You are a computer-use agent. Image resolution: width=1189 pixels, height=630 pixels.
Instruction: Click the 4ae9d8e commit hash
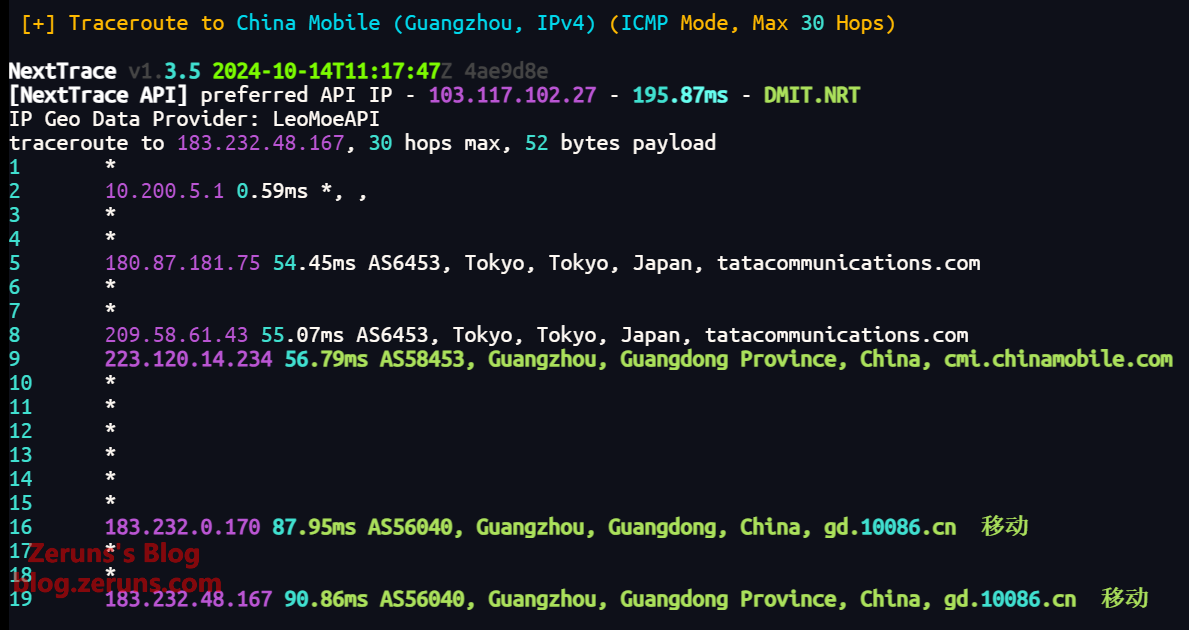[x=506, y=71]
